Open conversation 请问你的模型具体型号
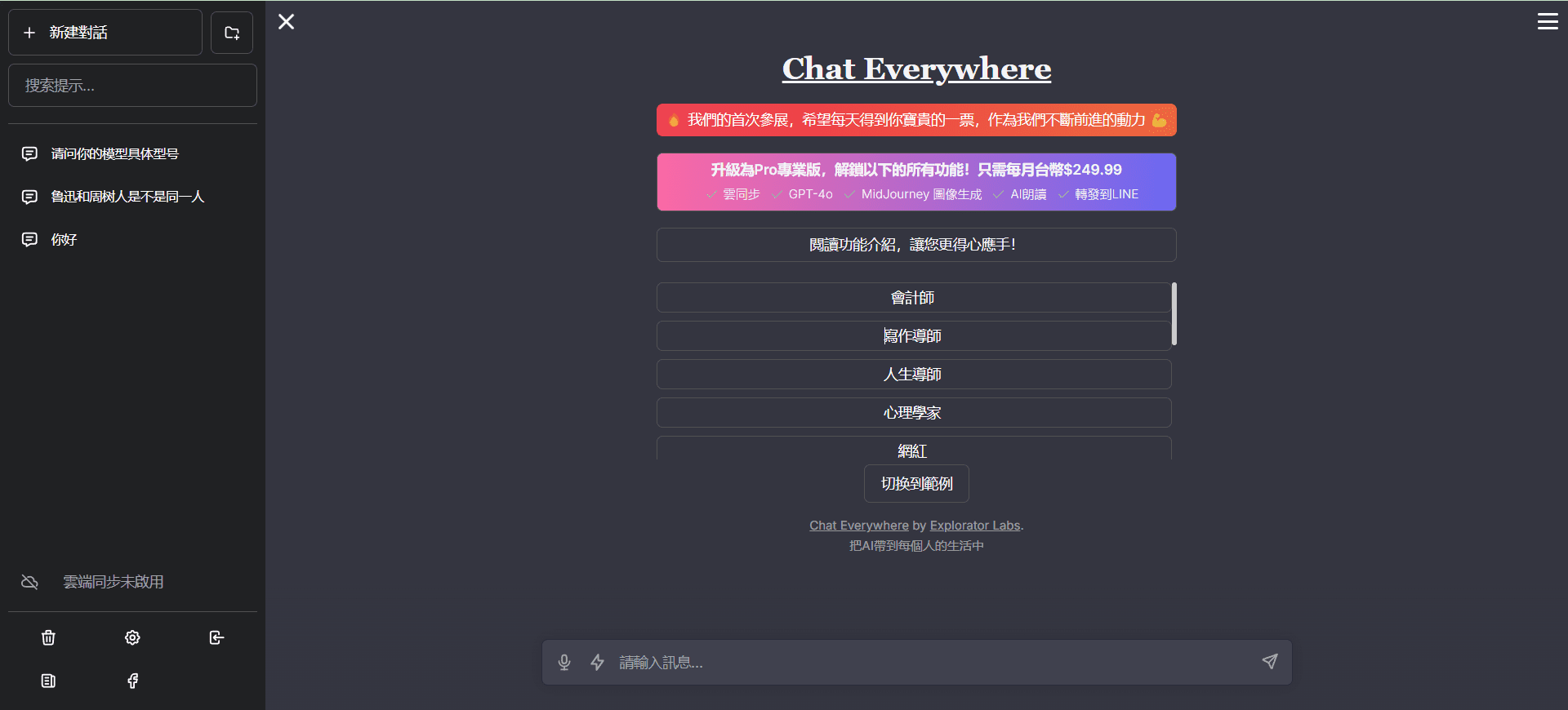This screenshot has width=1568, height=710. (x=132, y=153)
